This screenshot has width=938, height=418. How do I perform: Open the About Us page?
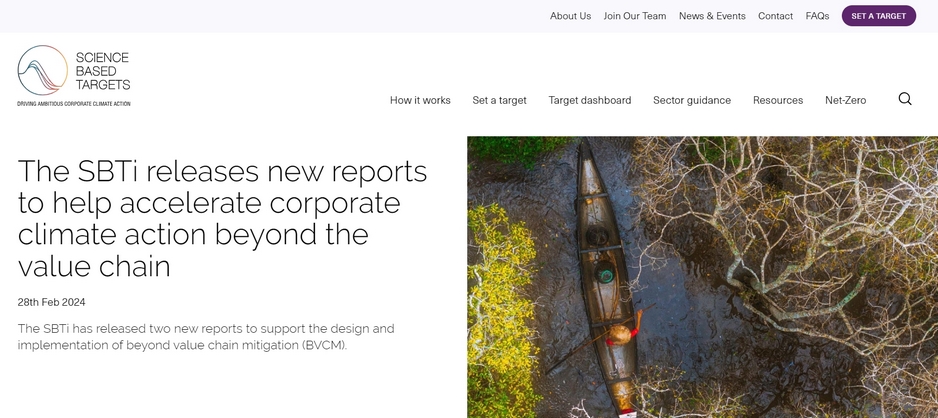(570, 16)
